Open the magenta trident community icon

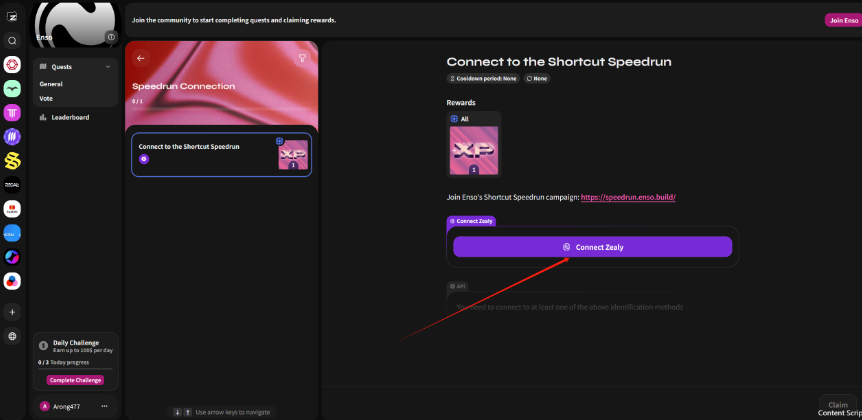[12, 113]
